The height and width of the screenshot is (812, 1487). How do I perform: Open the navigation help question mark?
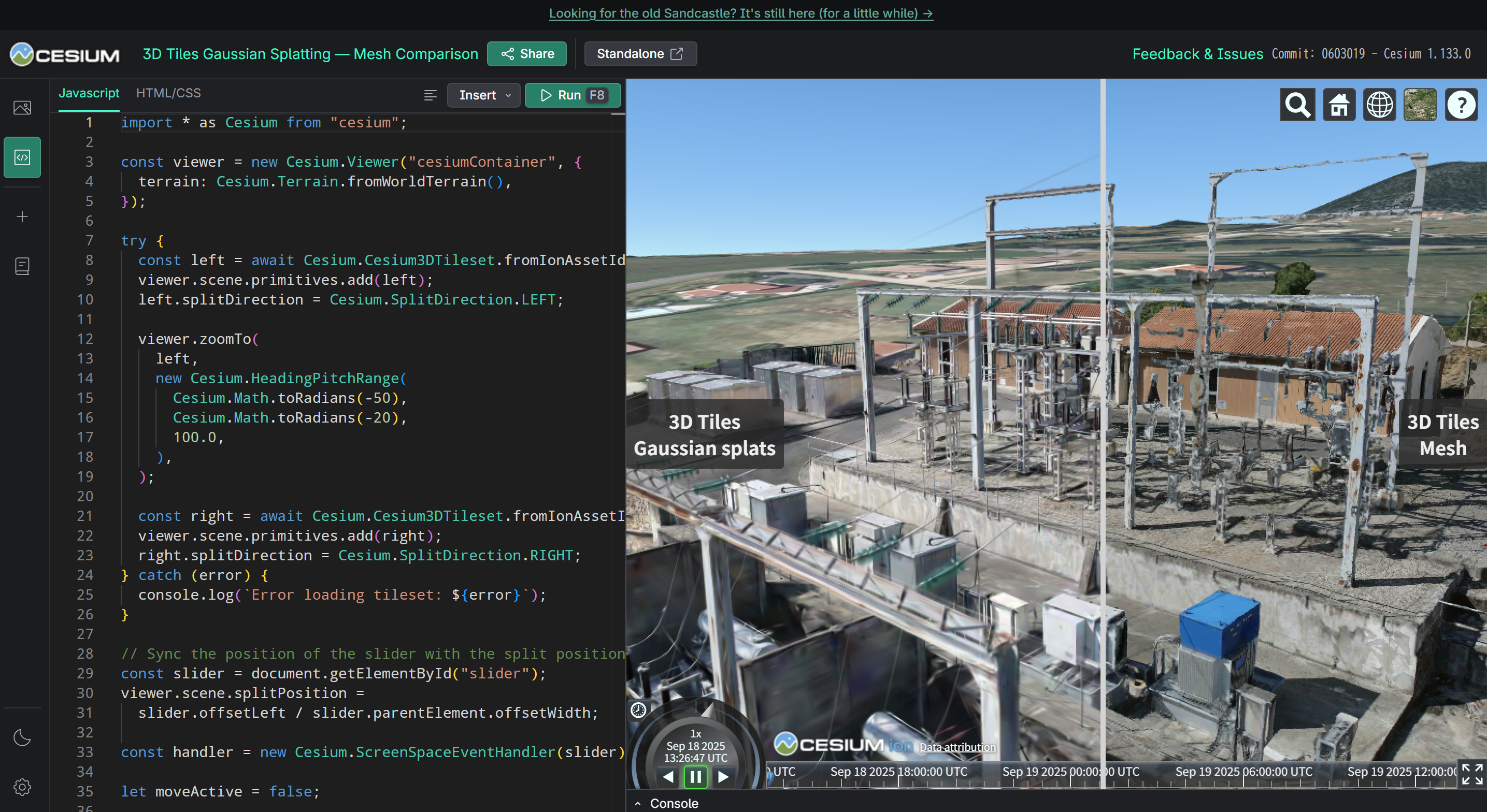(x=1462, y=105)
